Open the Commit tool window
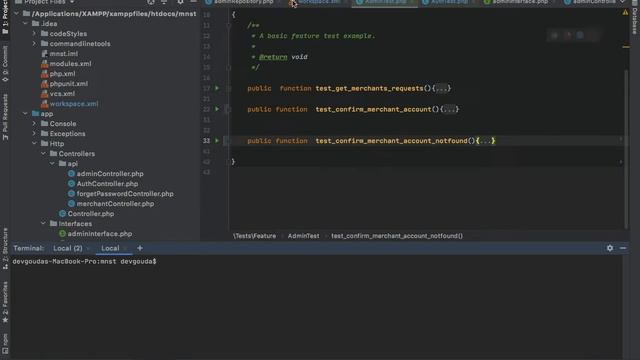640x360 pixels. click(5, 63)
